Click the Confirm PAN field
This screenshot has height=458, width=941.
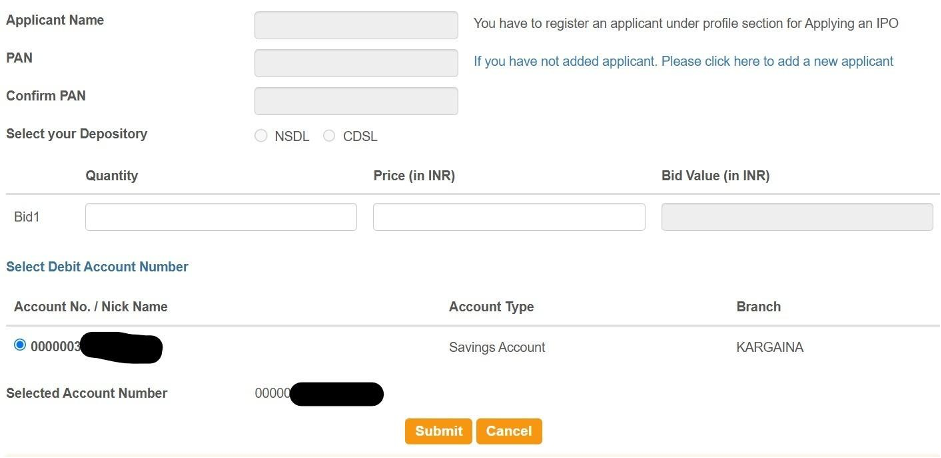[356, 101]
